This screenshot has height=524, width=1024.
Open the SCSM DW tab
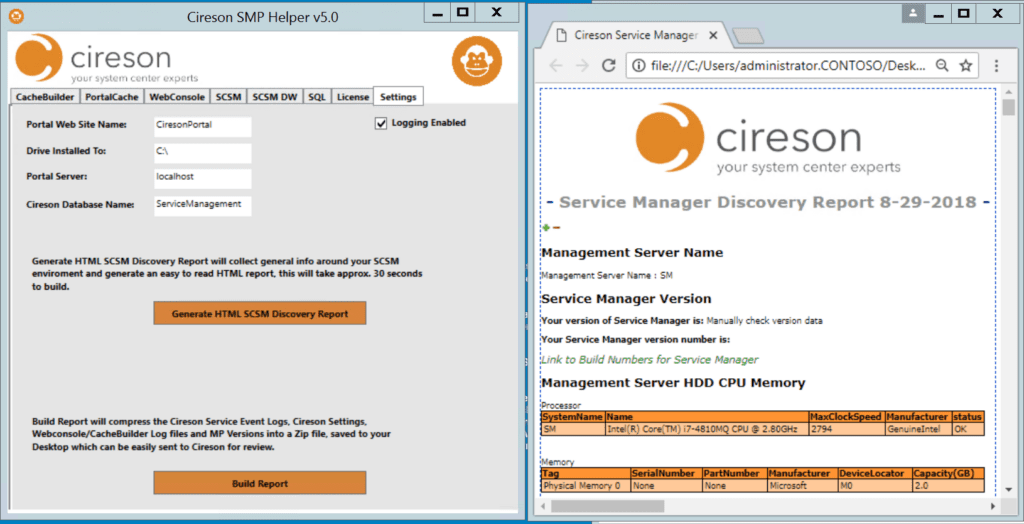click(x=274, y=97)
